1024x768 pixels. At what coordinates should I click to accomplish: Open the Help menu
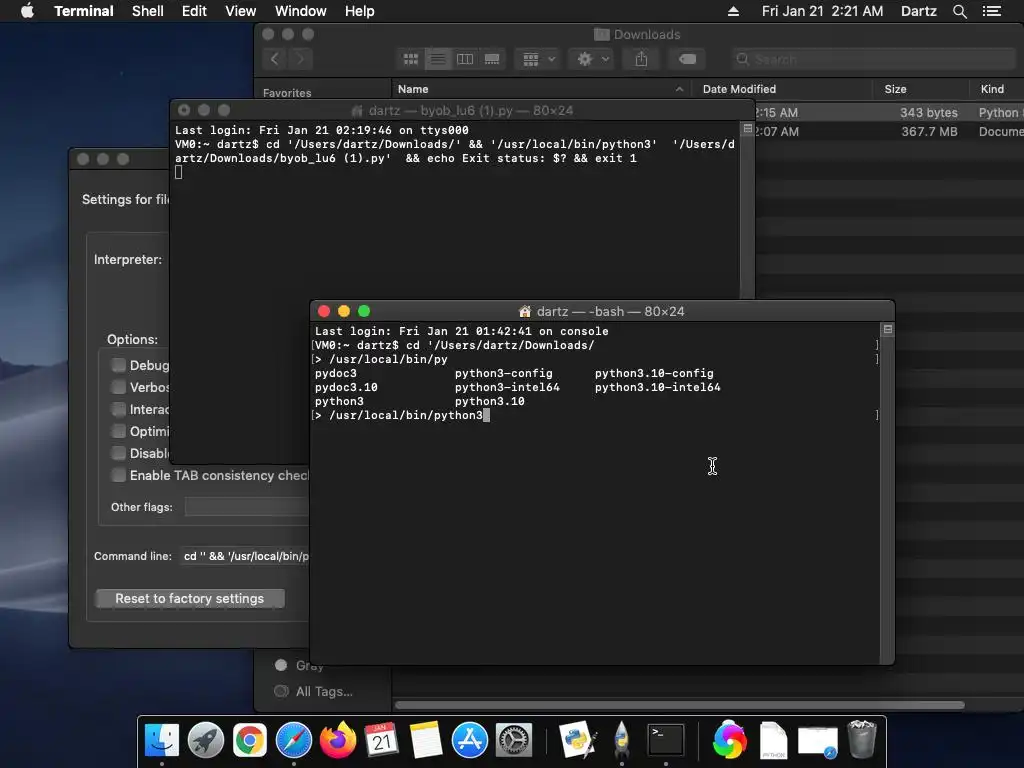[x=360, y=11]
